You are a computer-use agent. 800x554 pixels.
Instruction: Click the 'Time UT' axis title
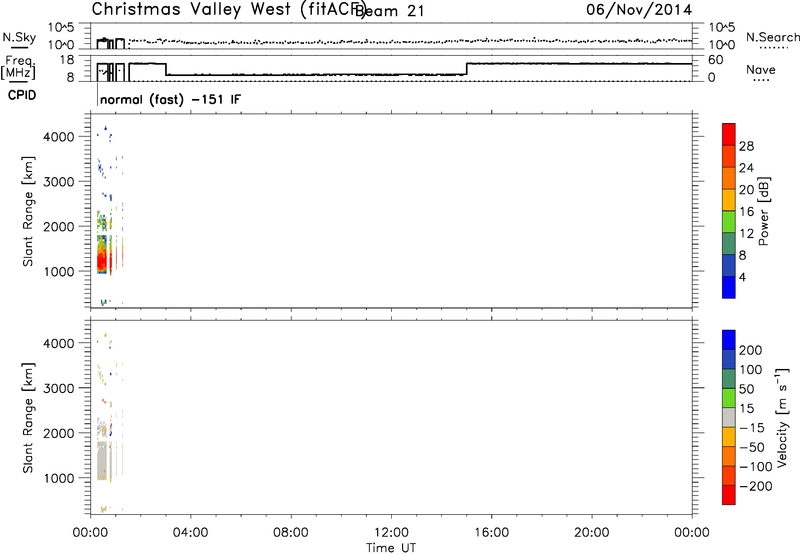(391, 548)
